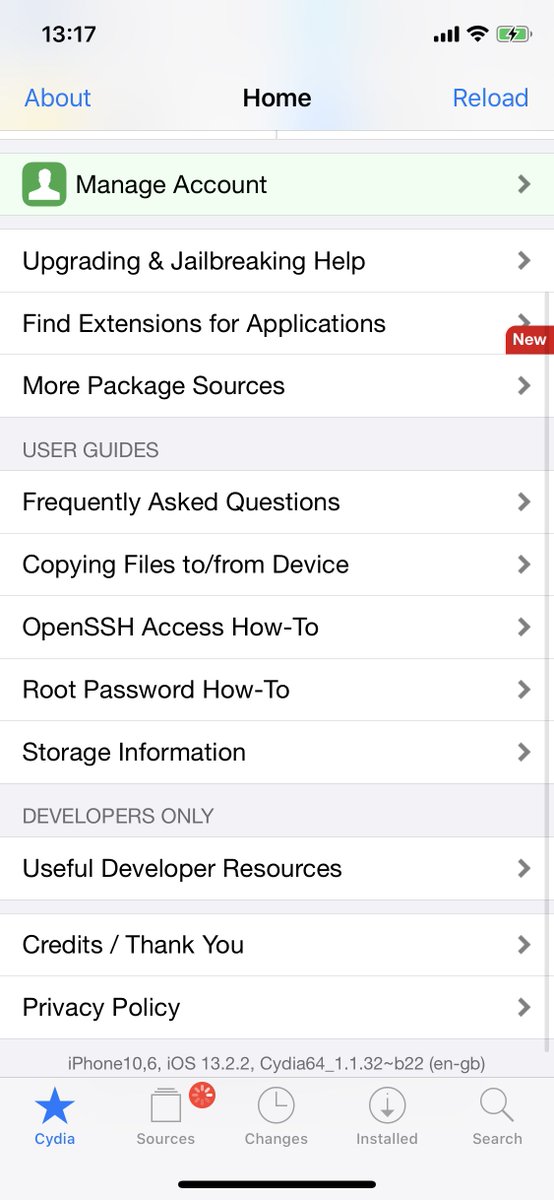Viewport: 554px width, 1200px height.
Task: Select the Cydia star icon
Action: pyautogui.click(x=55, y=1106)
